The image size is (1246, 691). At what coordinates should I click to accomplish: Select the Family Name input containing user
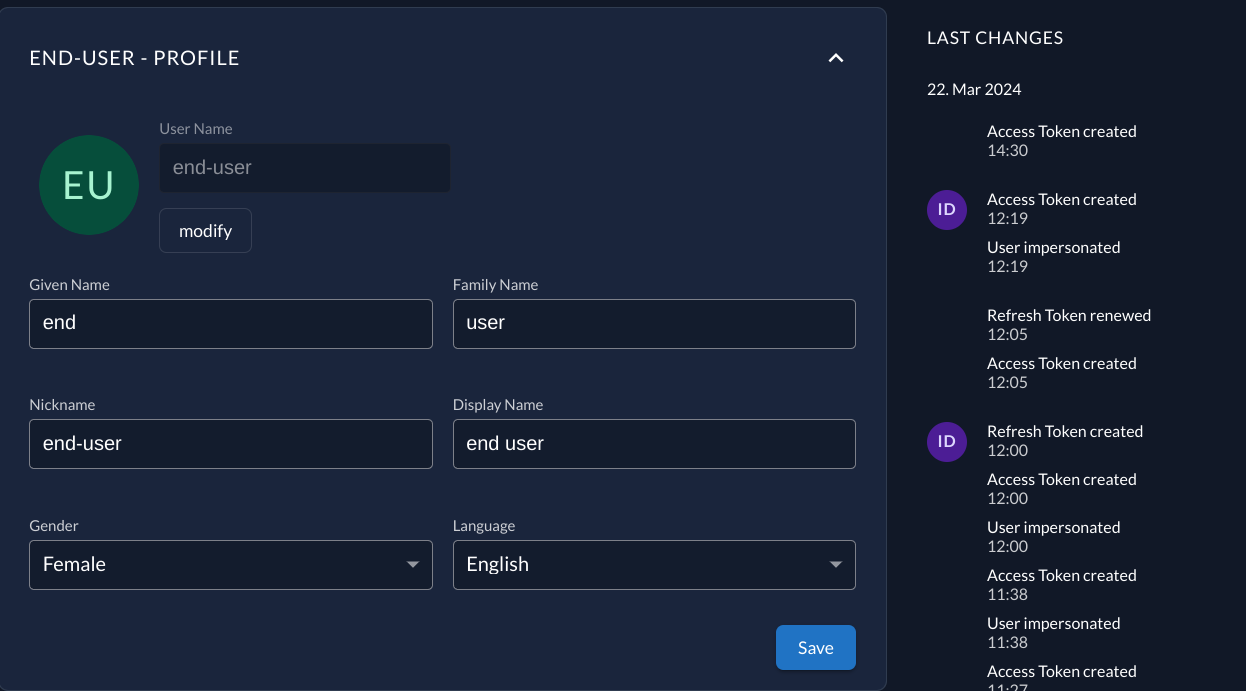coord(654,323)
